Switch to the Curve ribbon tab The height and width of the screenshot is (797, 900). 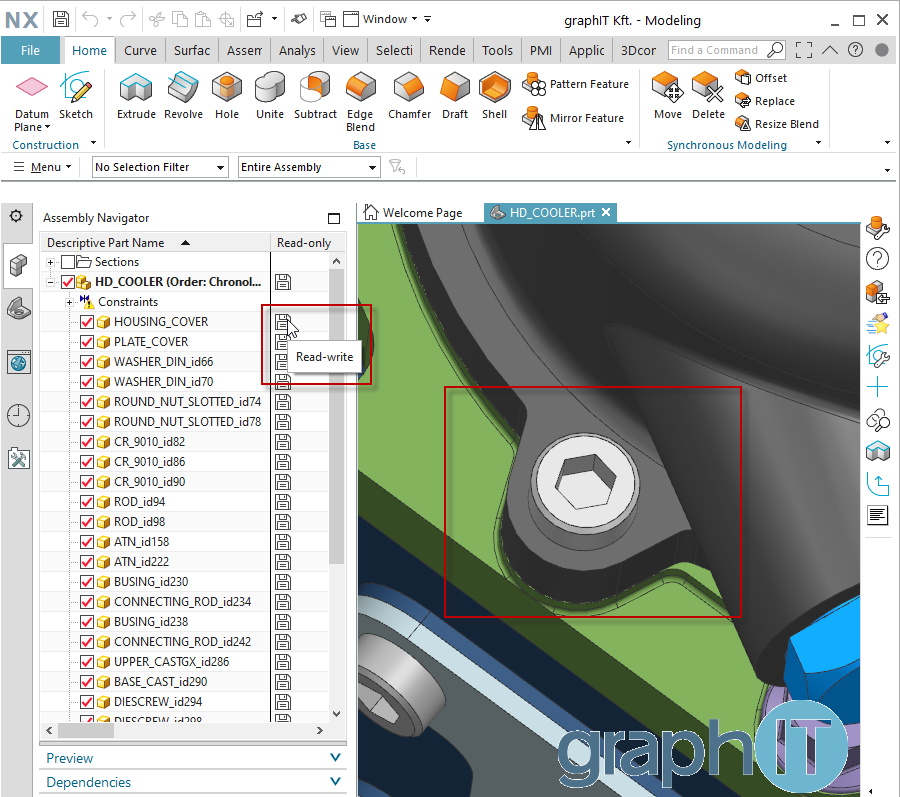click(140, 50)
